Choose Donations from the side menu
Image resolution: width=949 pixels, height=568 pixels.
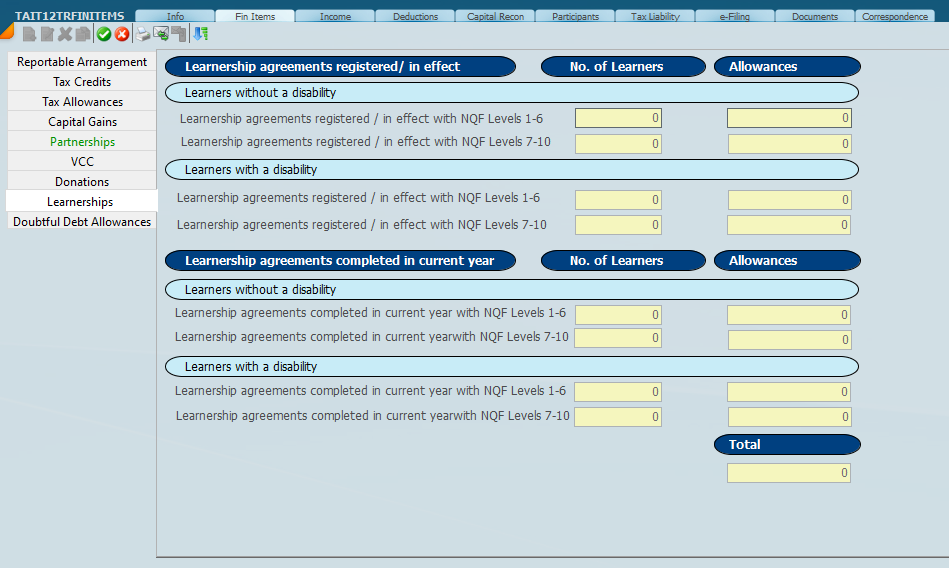pyautogui.click(x=82, y=182)
